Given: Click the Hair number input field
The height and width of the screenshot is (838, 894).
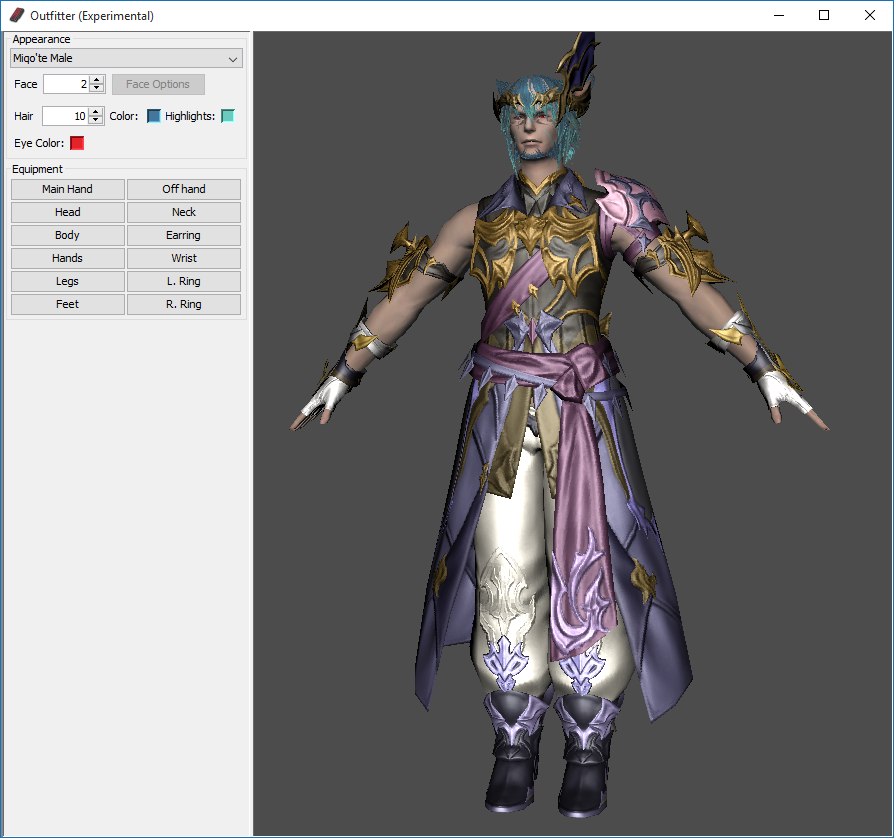Looking at the screenshot, I should (x=65, y=117).
